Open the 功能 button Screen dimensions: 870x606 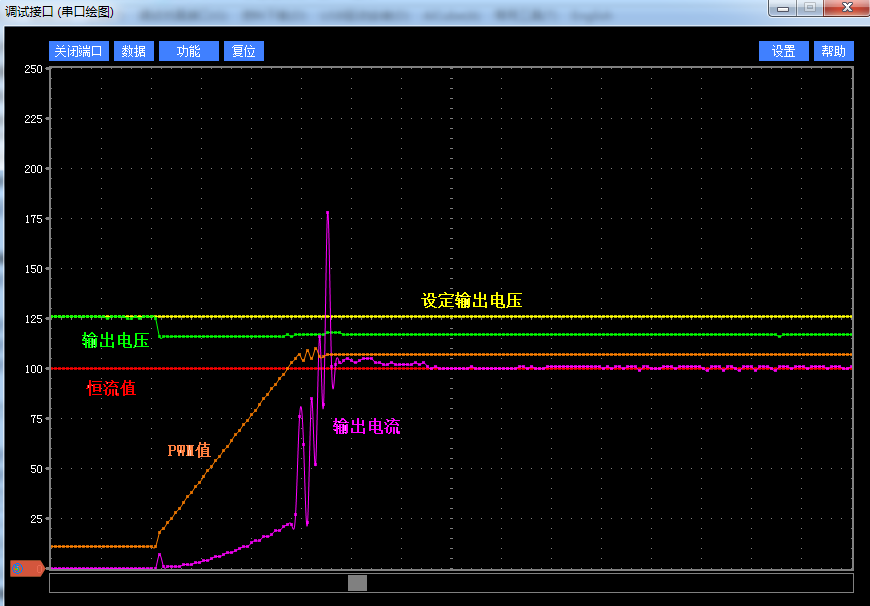[189, 51]
